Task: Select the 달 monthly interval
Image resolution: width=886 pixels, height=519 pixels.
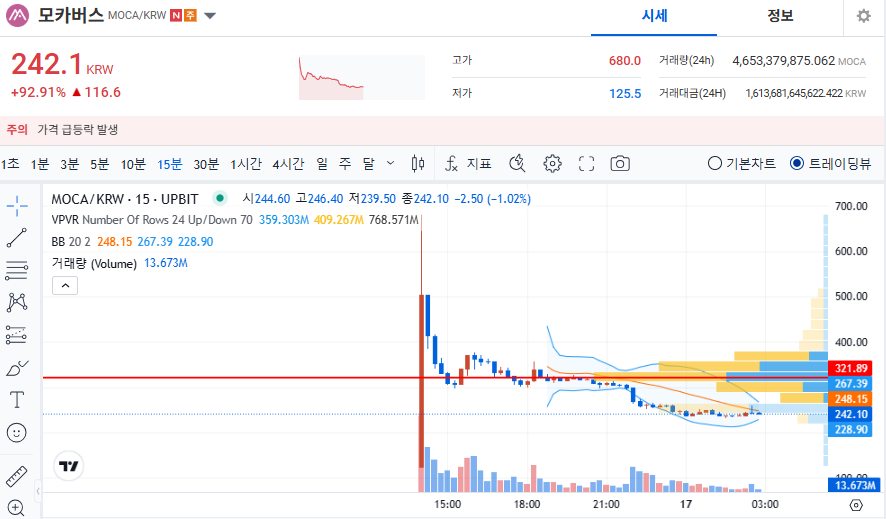Action: point(368,164)
